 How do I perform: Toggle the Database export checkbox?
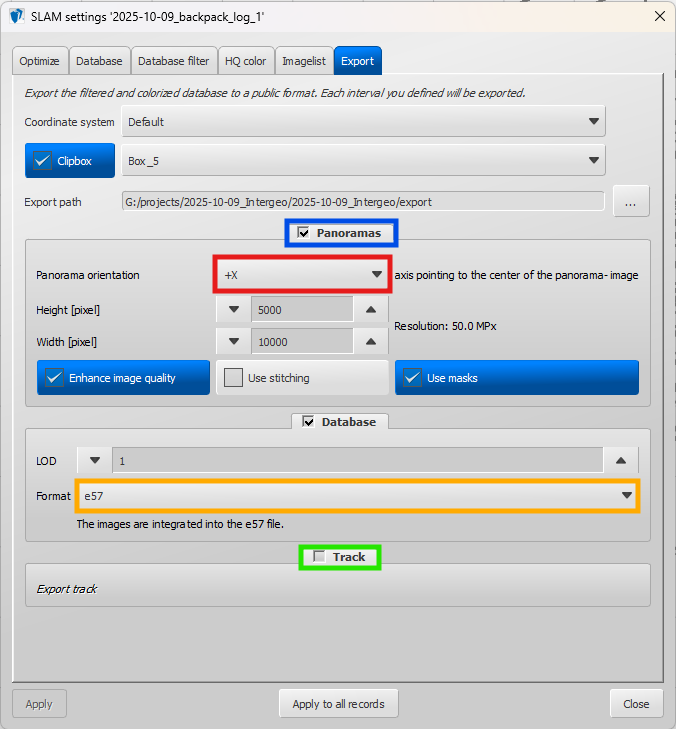[308, 422]
